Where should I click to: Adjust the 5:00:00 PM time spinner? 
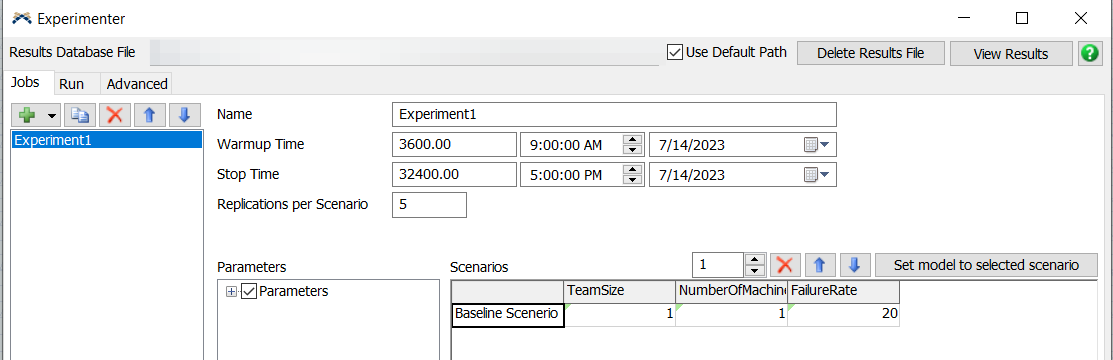(x=632, y=174)
